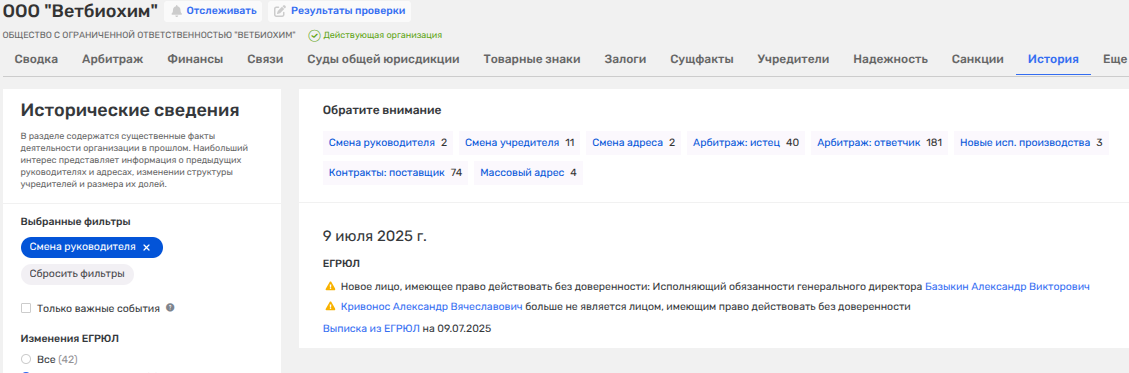Screen dimensions: 1129x373
Task: Select the Все (42) radio option
Action: 26,359
